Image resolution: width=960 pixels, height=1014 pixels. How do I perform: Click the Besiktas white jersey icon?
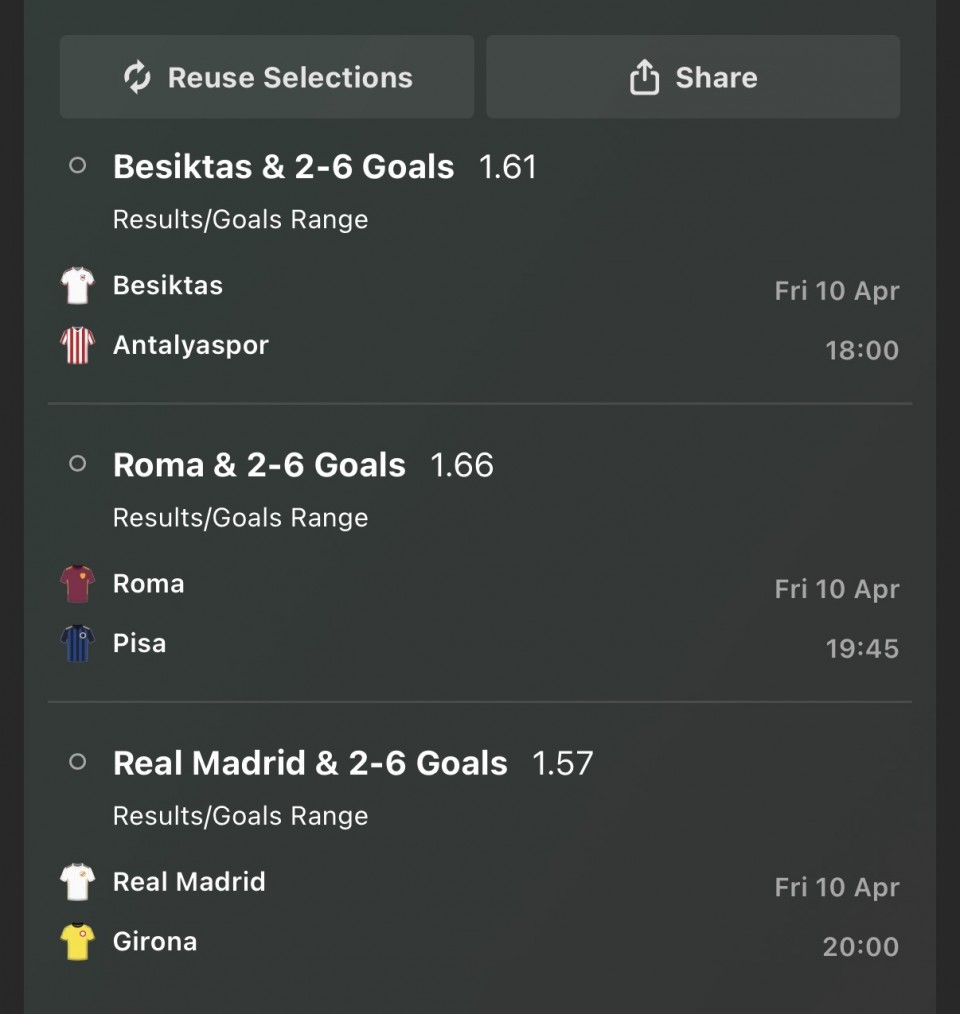[x=77, y=286]
